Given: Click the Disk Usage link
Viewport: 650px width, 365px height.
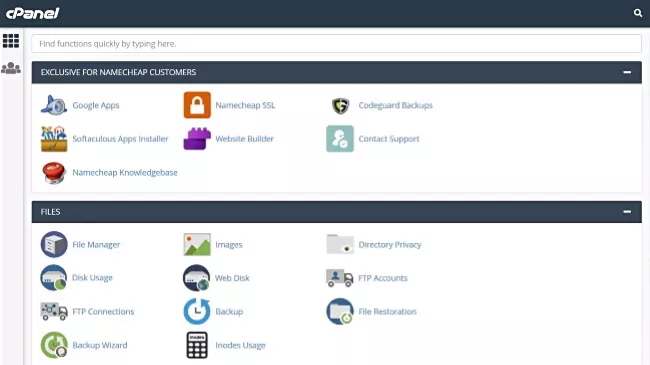Looking at the screenshot, I should (x=92, y=277).
